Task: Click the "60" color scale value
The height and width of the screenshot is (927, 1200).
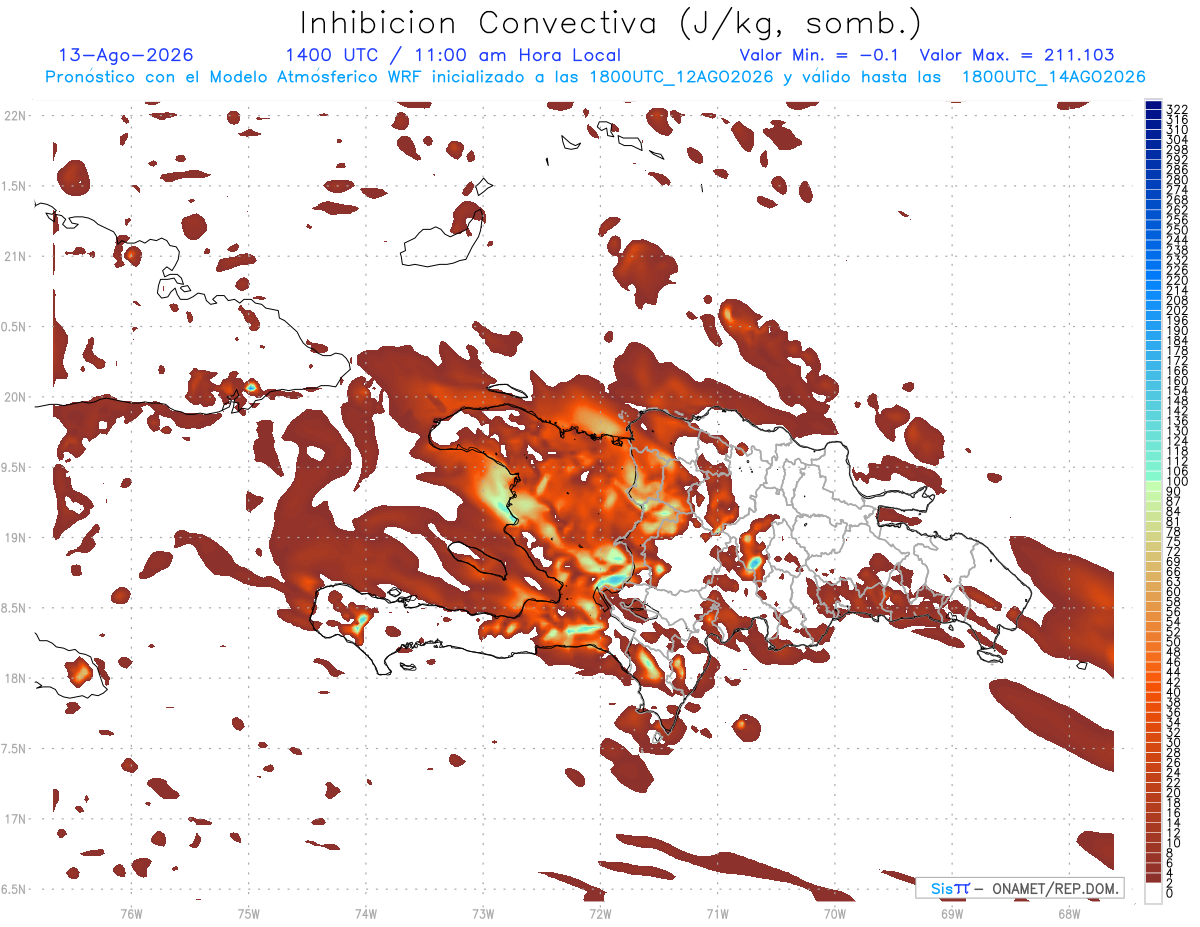Action: [x=1173, y=591]
